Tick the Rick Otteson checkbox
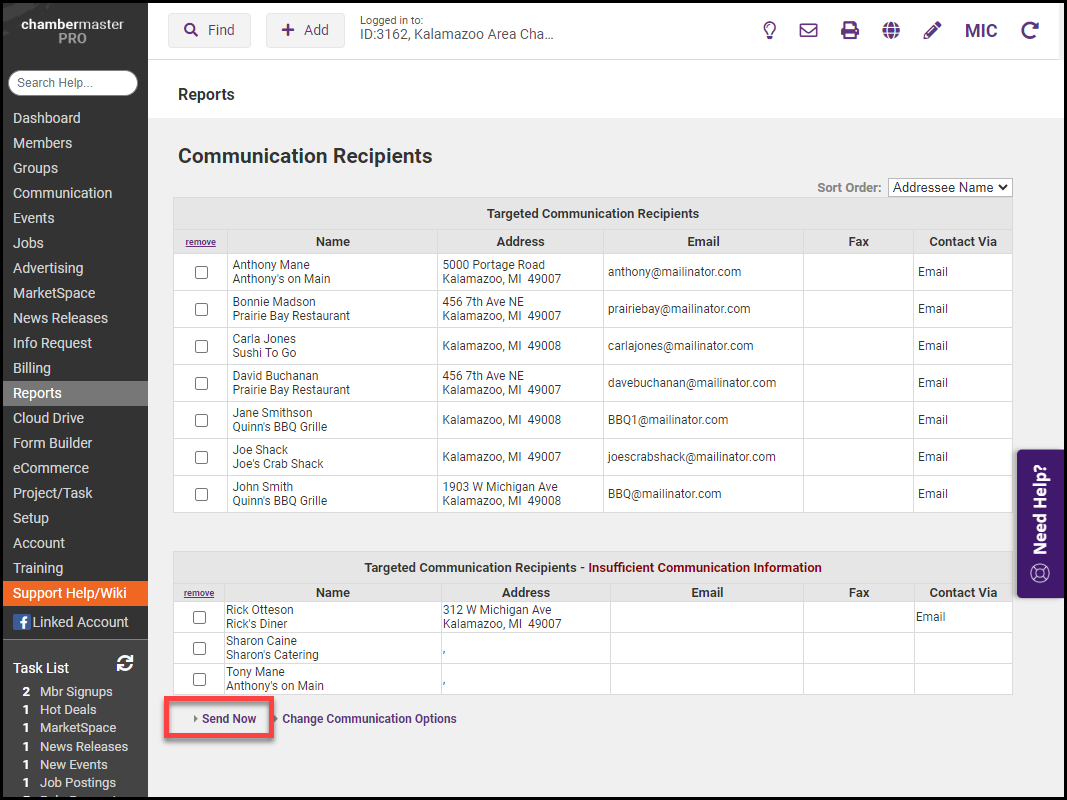The height and width of the screenshot is (800, 1067). (x=199, y=617)
